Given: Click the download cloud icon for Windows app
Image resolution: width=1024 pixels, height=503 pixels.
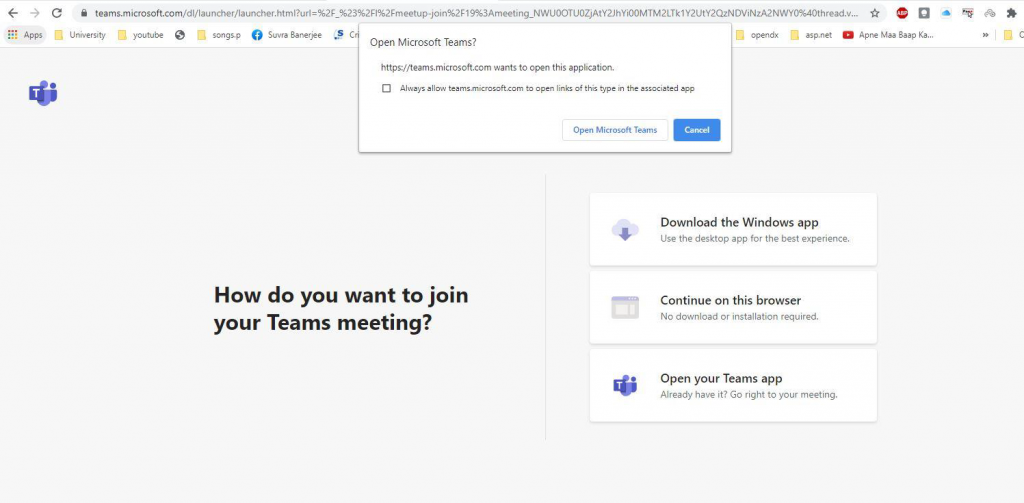Looking at the screenshot, I should tap(625, 230).
